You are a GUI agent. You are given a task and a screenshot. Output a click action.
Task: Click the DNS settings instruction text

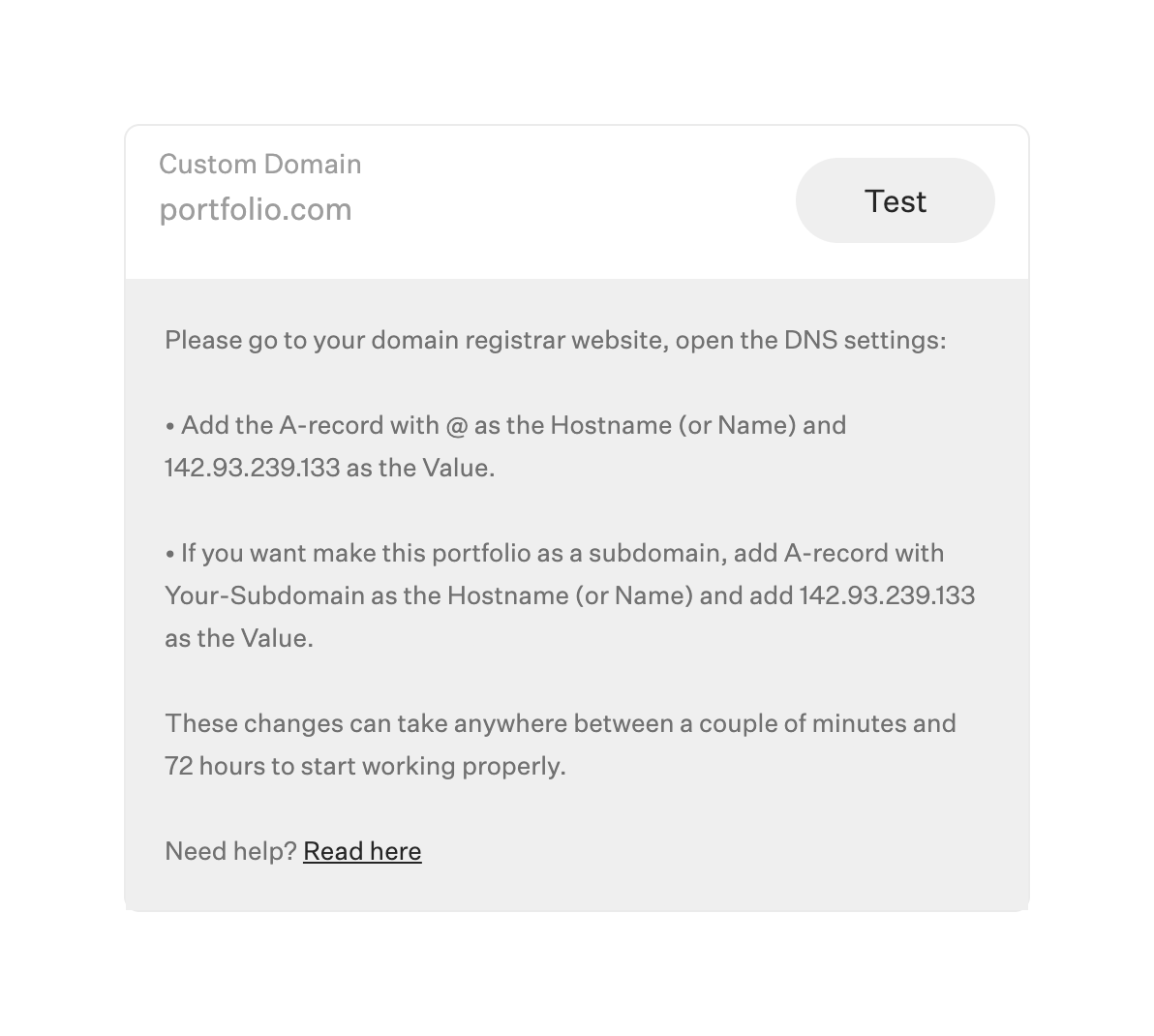pyautogui.click(x=557, y=340)
